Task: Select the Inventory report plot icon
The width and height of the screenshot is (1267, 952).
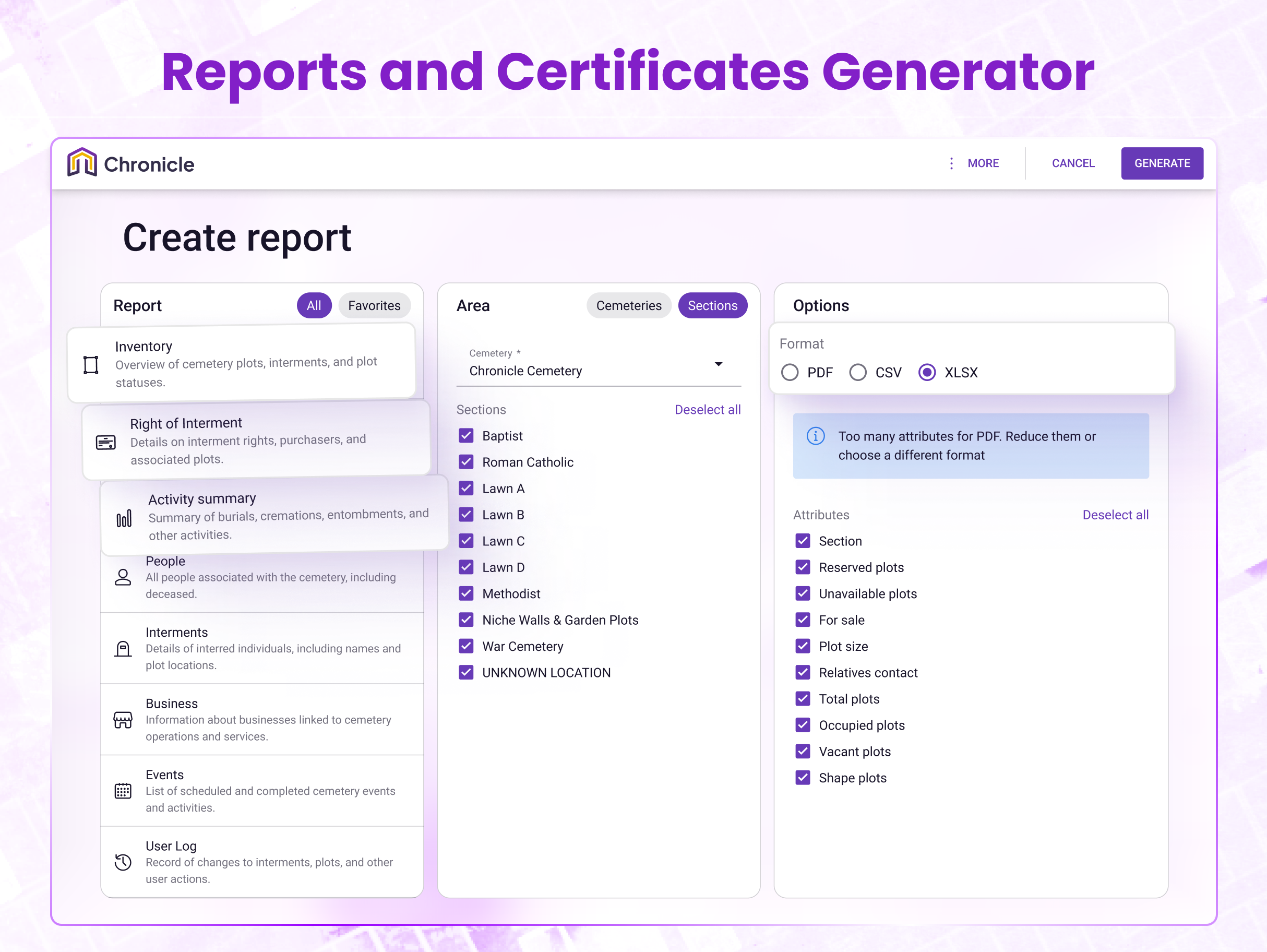Action: [x=91, y=364]
